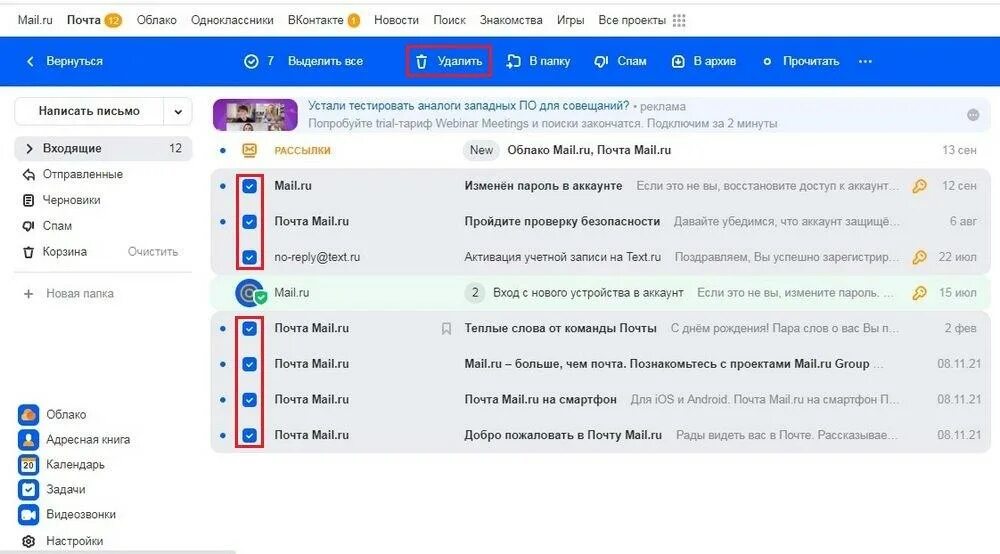Uncheck the Пройдите проверку безопасности email
Viewport: 1000px width, 554px height.
tap(249, 222)
